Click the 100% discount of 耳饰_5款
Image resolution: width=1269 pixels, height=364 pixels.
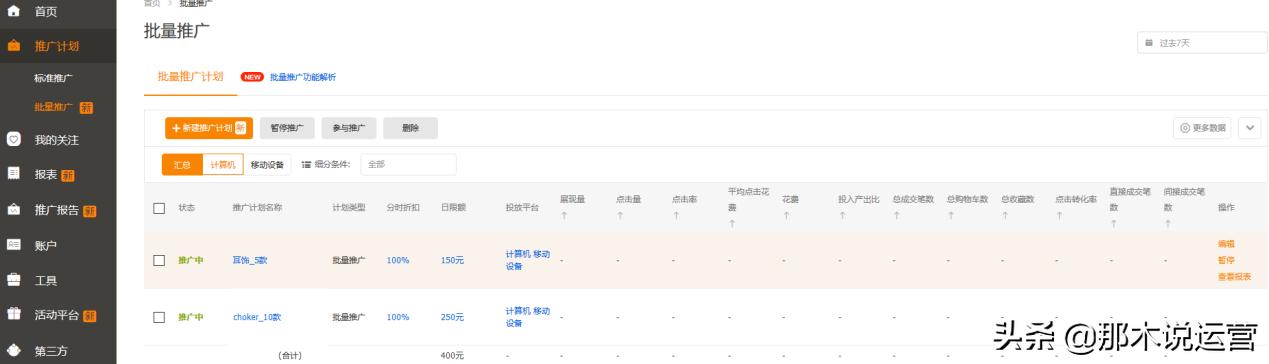(398, 260)
